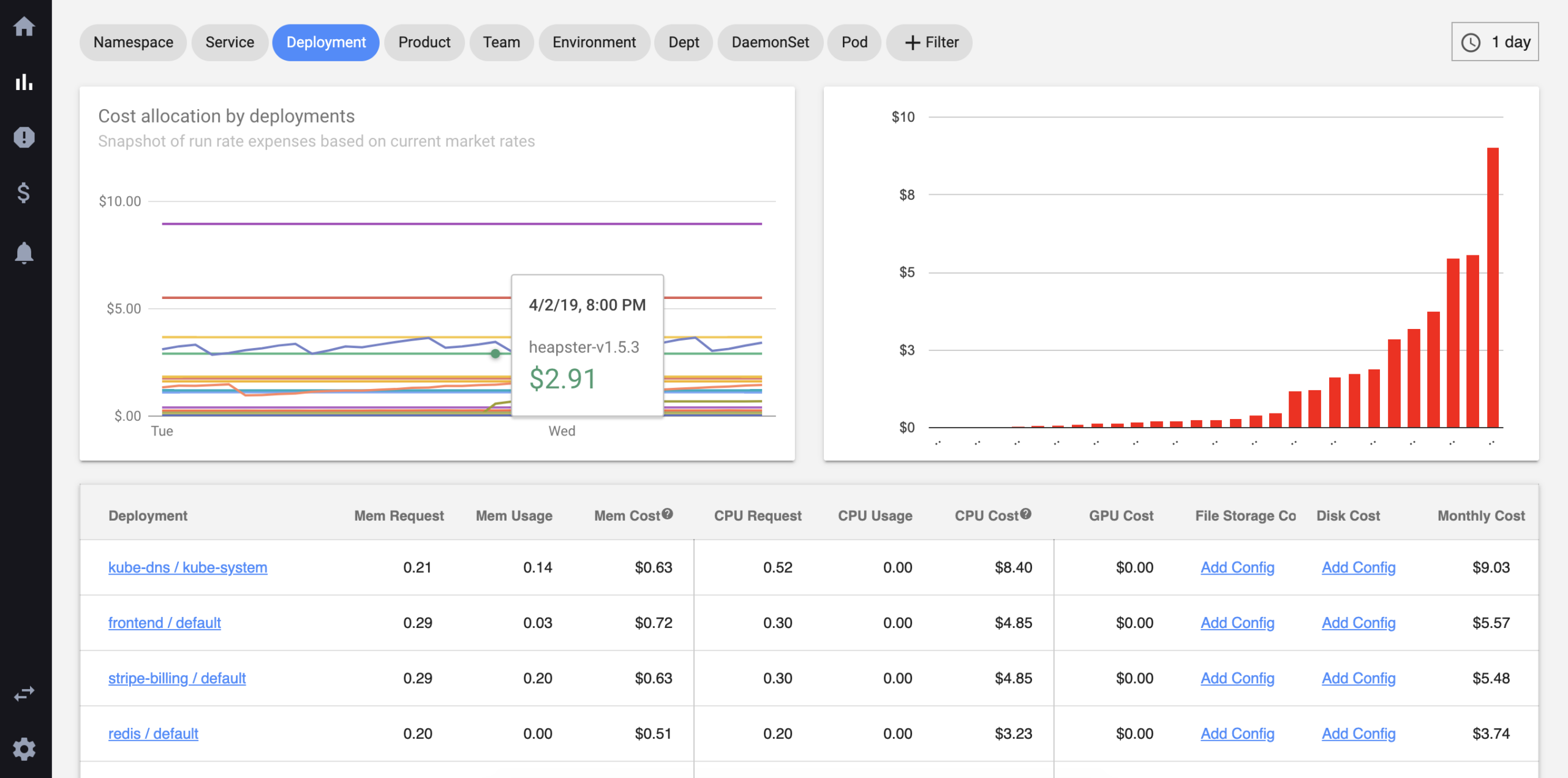Select the Namespace tab

tap(133, 41)
